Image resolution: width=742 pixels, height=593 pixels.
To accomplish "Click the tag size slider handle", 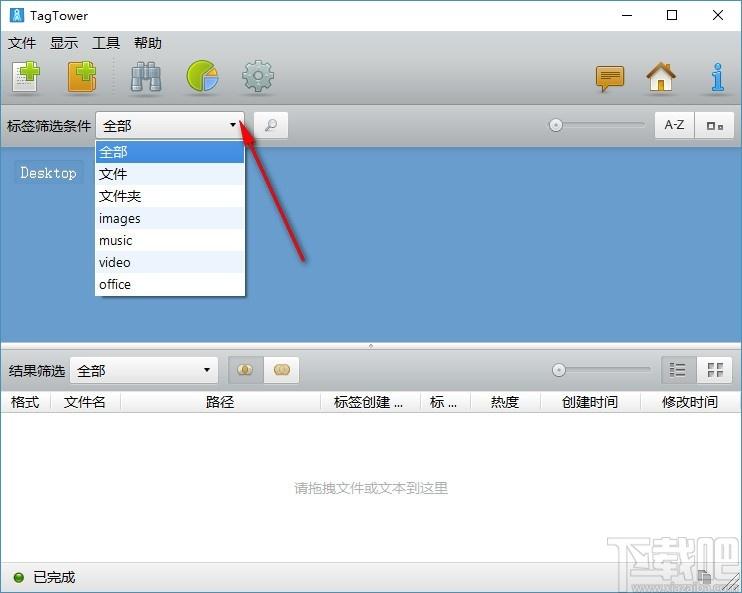I will click(x=556, y=126).
